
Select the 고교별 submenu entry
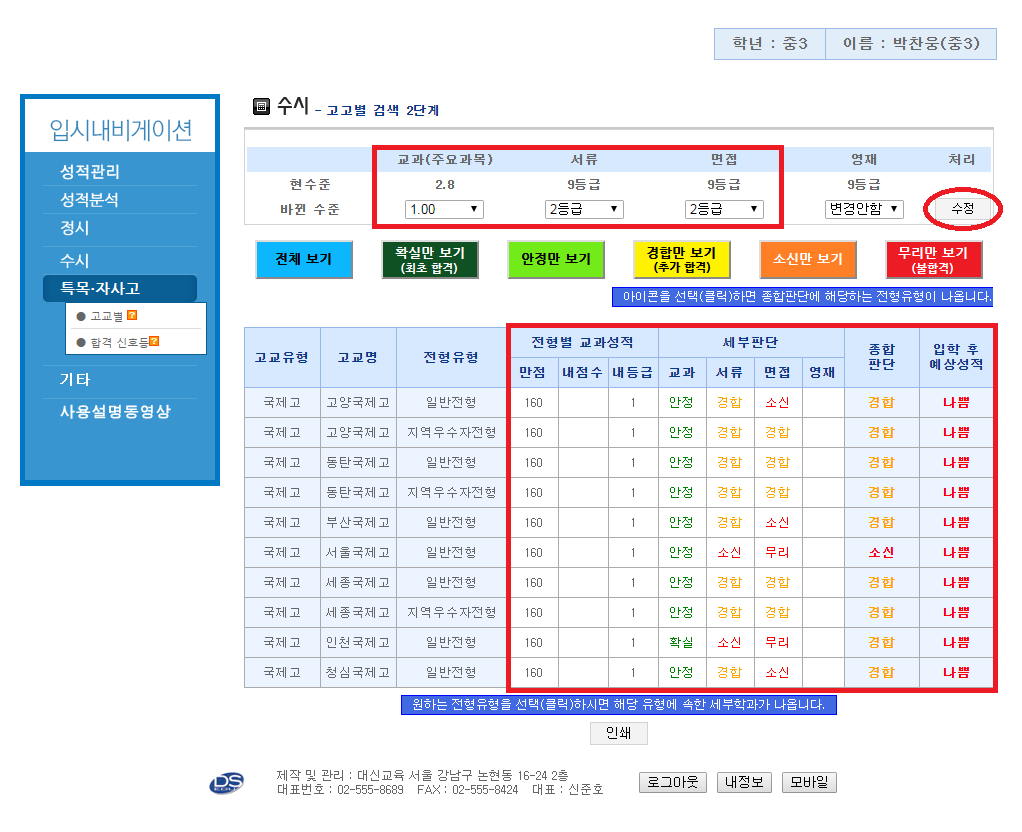pos(106,316)
